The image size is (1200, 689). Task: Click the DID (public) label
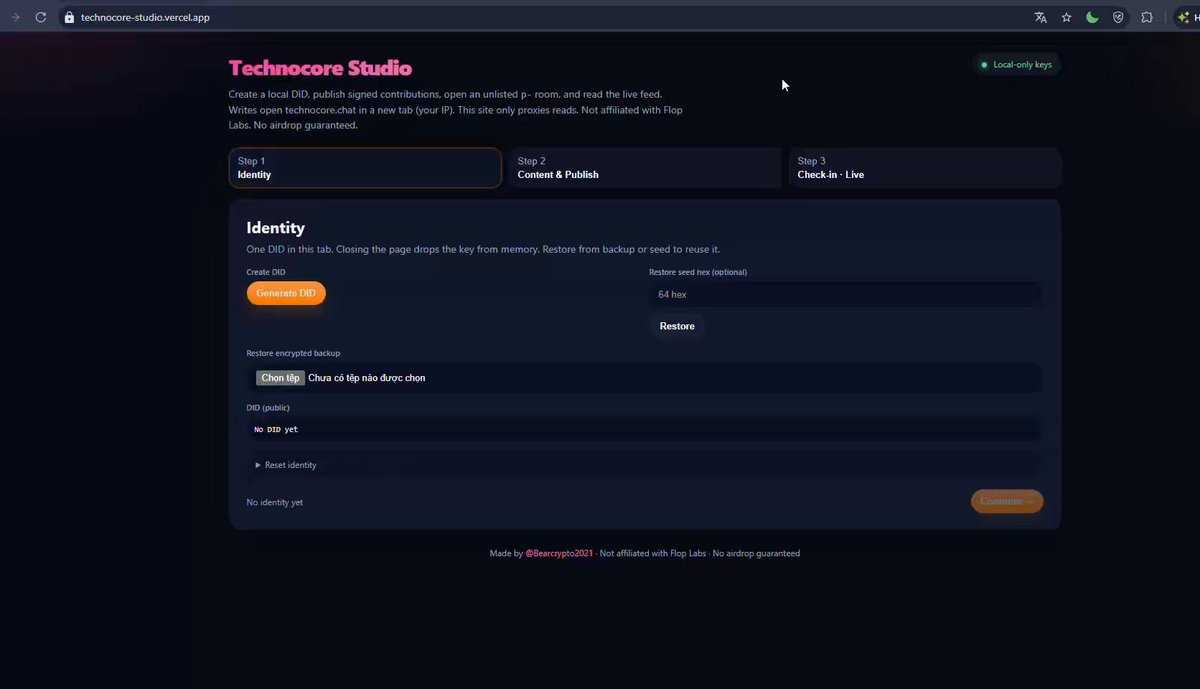[268, 408]
